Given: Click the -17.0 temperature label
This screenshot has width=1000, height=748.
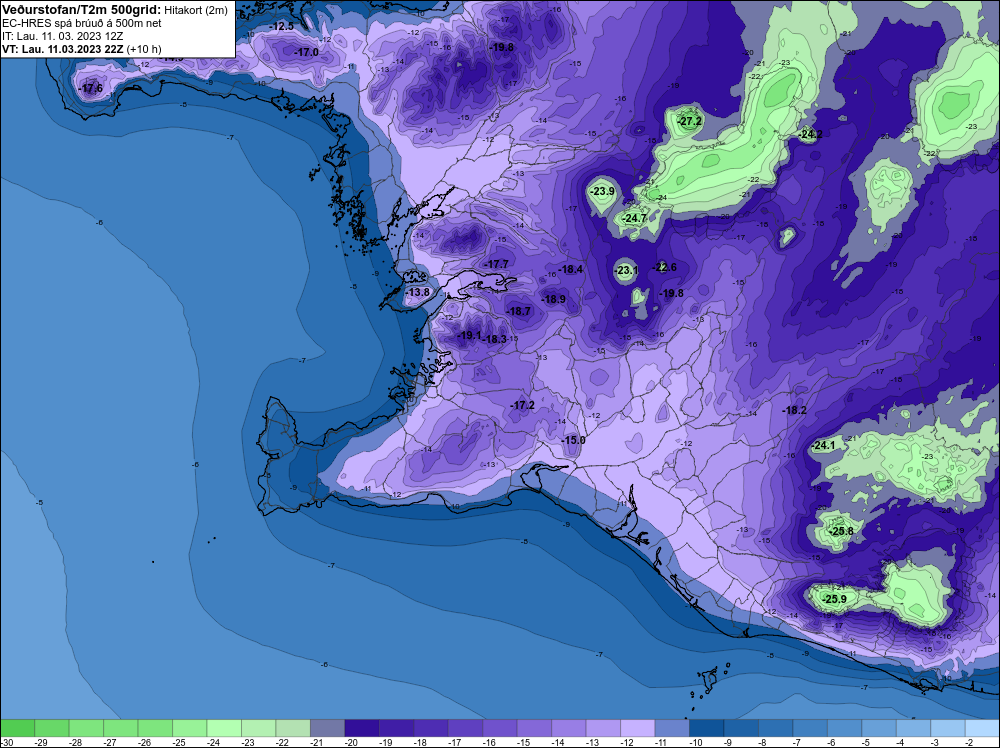Looking at the screenshot, I should [x=306, y=52].
